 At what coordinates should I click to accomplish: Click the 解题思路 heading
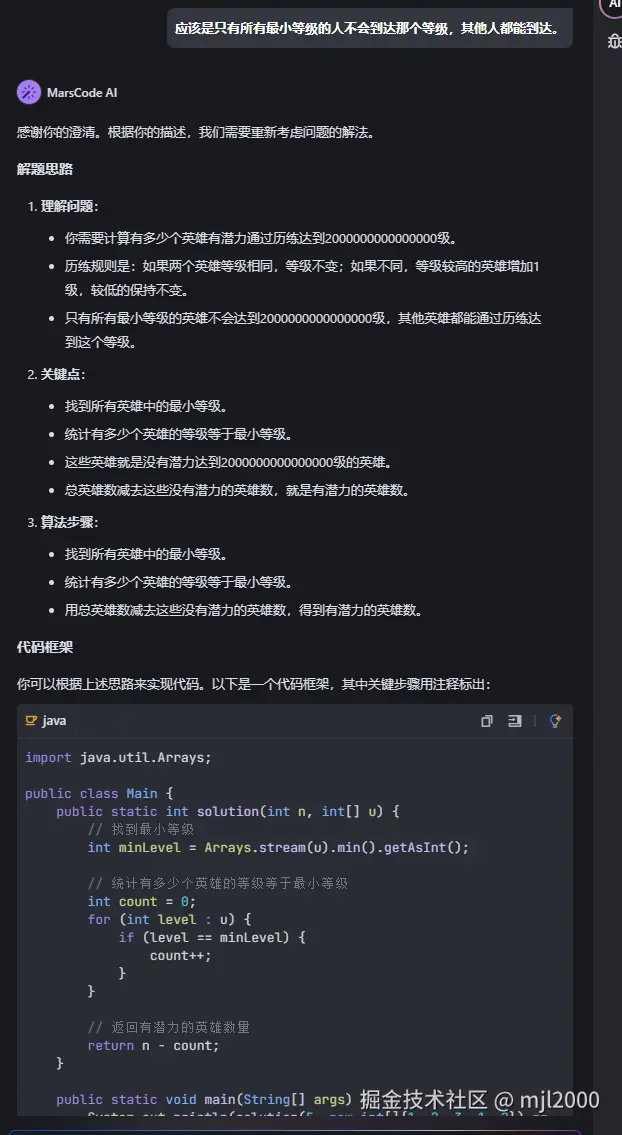[45, 169]
